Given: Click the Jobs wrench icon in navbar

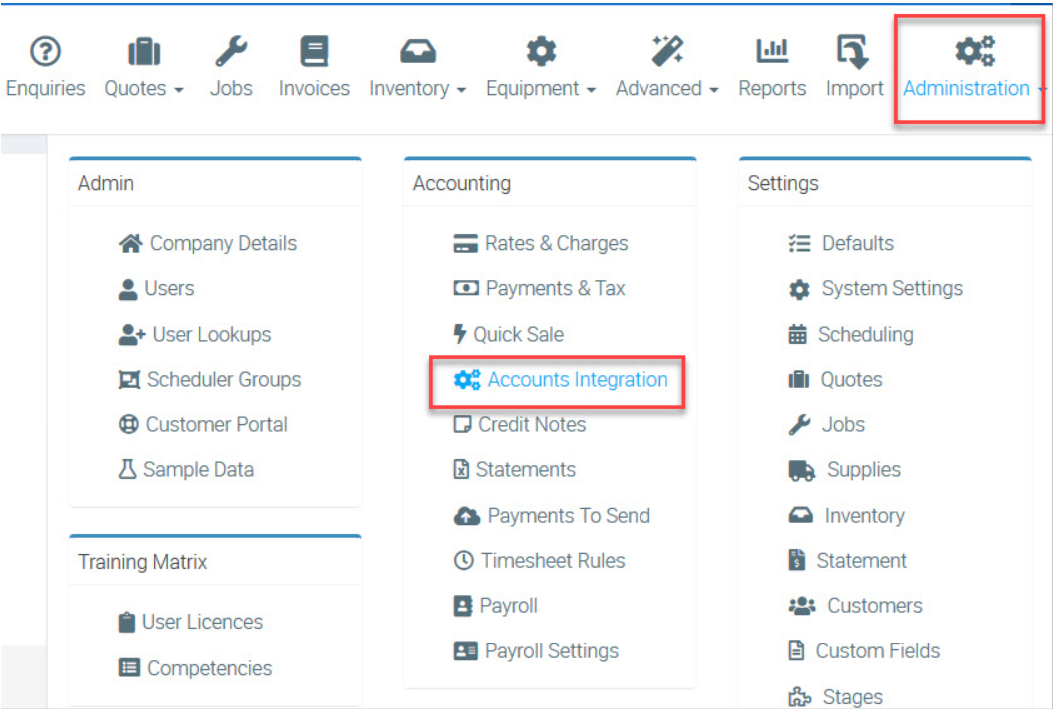Looking at the screenshot, I should 231,50.
